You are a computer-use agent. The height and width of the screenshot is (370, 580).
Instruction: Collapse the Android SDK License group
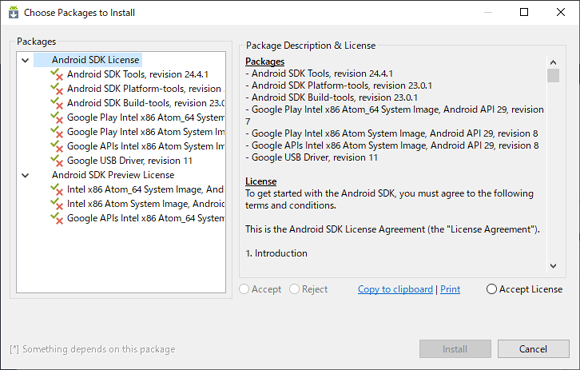click(x=25, y=60)
